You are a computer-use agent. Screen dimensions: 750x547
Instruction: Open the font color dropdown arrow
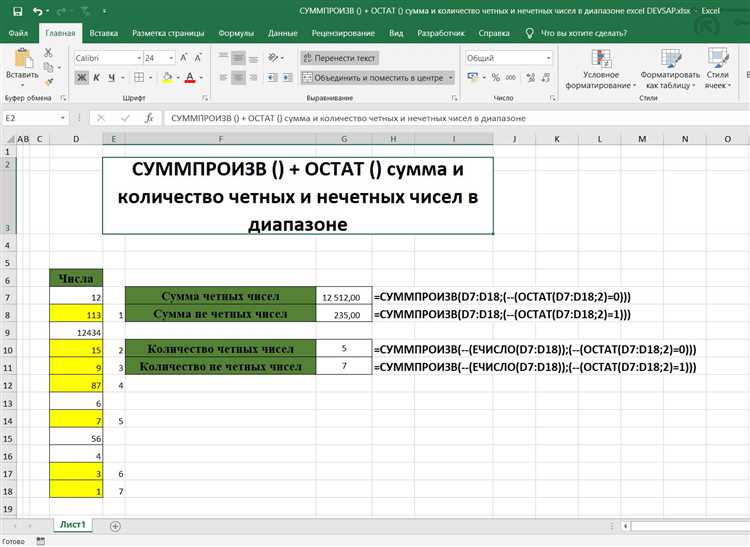[x=201, y=77]
